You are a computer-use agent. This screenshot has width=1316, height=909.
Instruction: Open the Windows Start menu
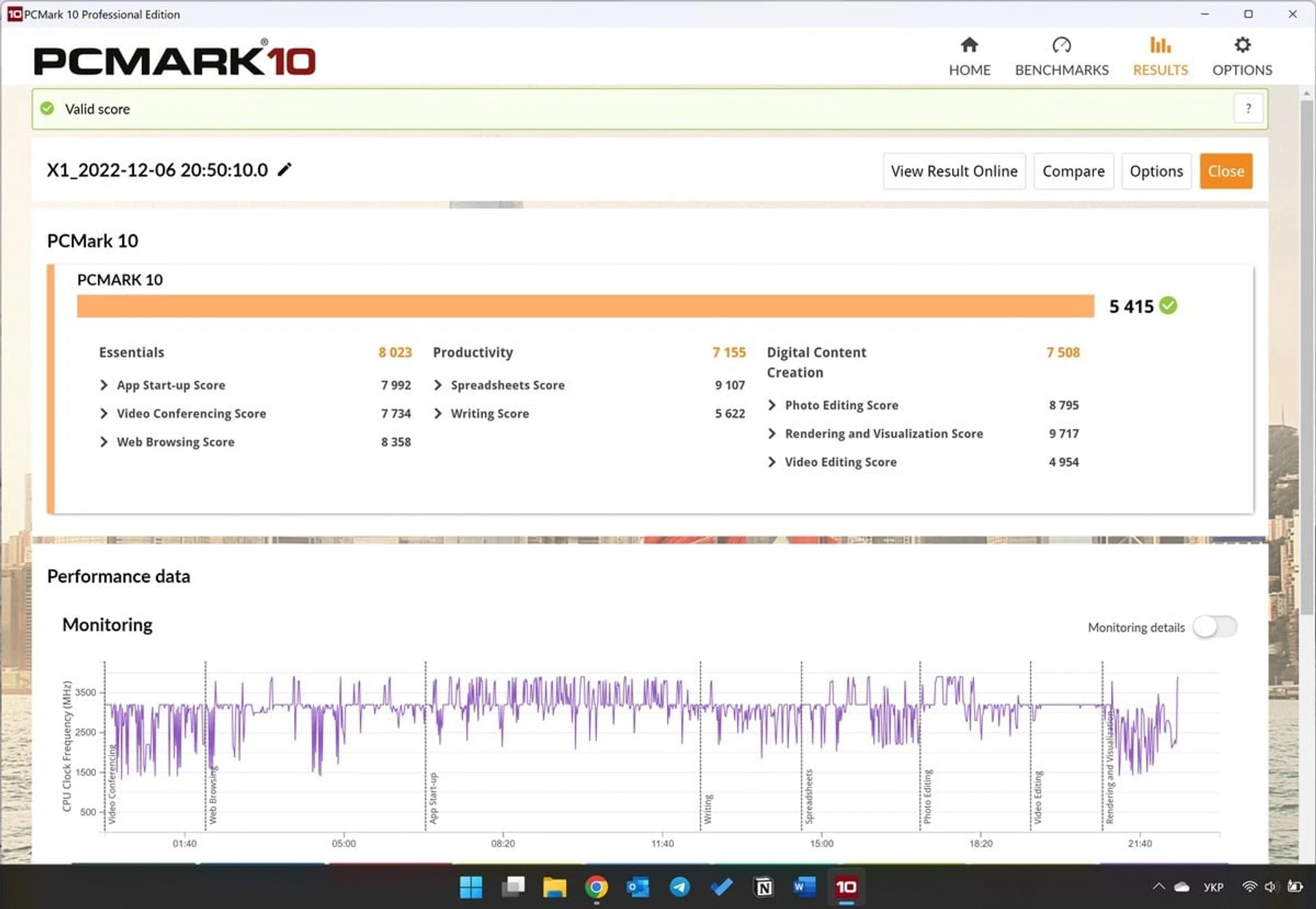tap(471, 887)
